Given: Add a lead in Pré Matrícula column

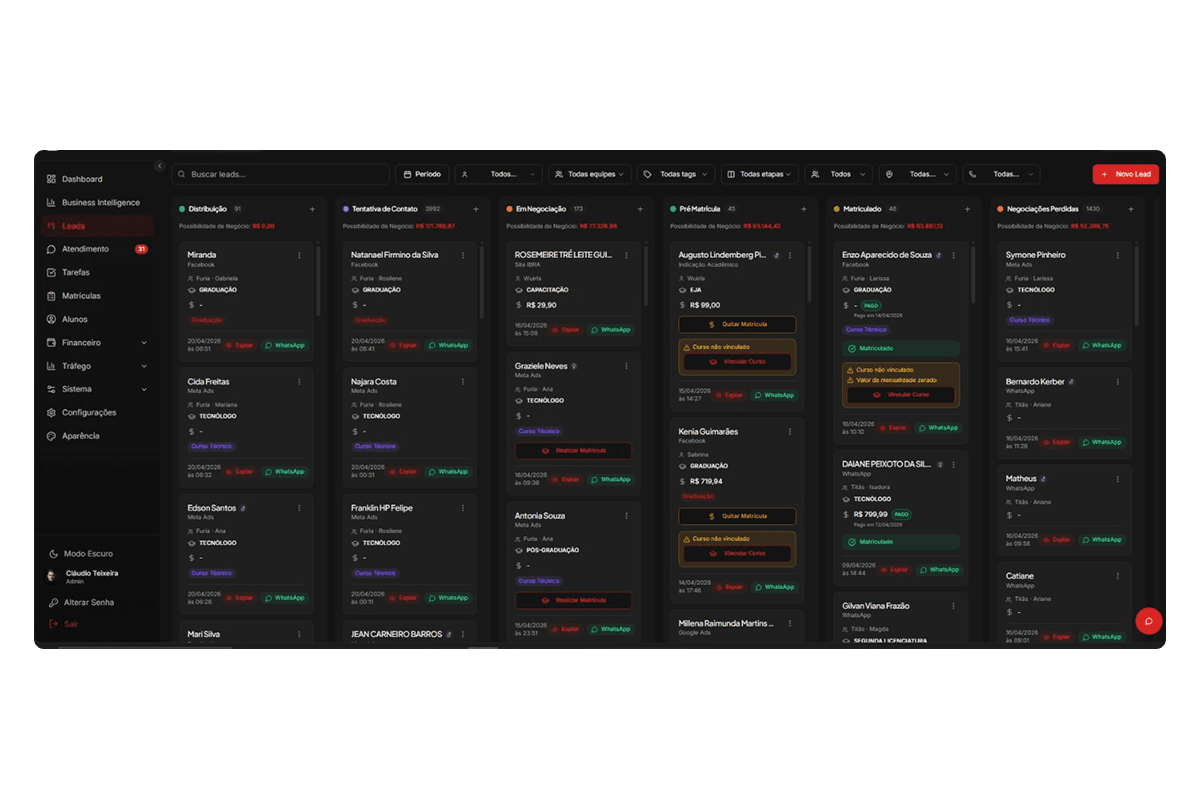Looking at the screenshot, I should (804, 209).
